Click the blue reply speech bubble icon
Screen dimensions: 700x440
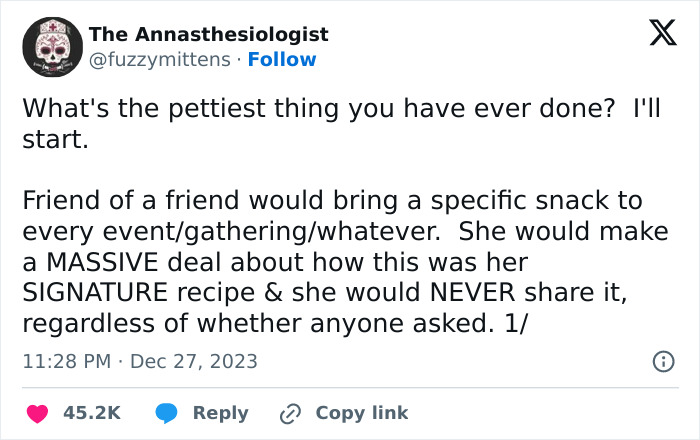(167, 413)
